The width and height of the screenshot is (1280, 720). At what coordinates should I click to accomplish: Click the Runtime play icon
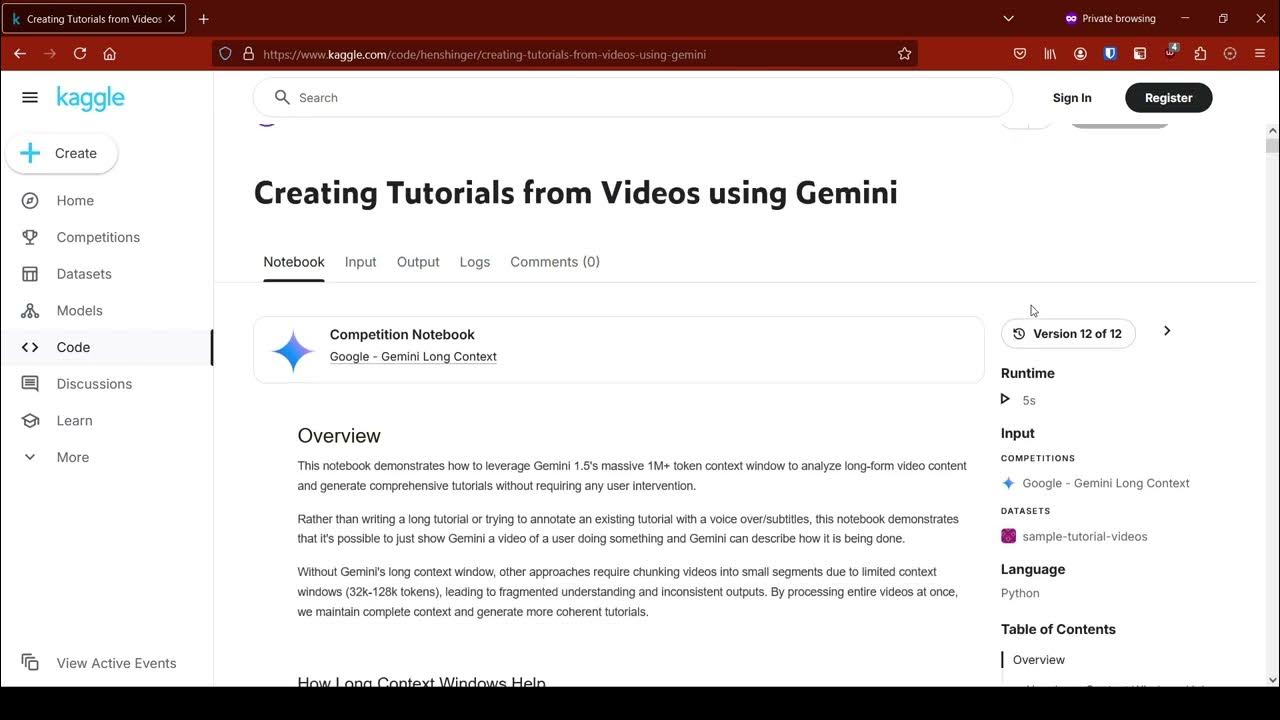pyautogui.click(x=1005, y=399)
